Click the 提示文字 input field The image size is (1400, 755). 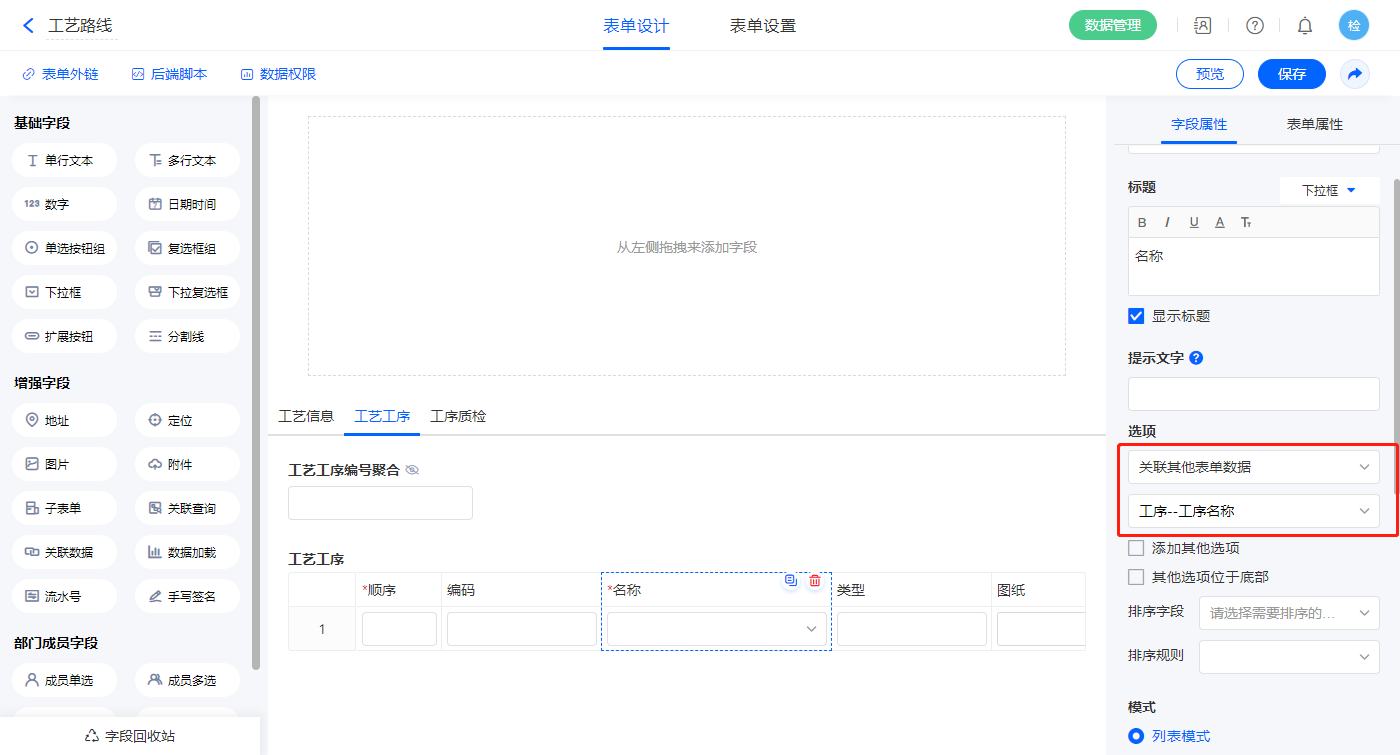(x=1253, y=394)
